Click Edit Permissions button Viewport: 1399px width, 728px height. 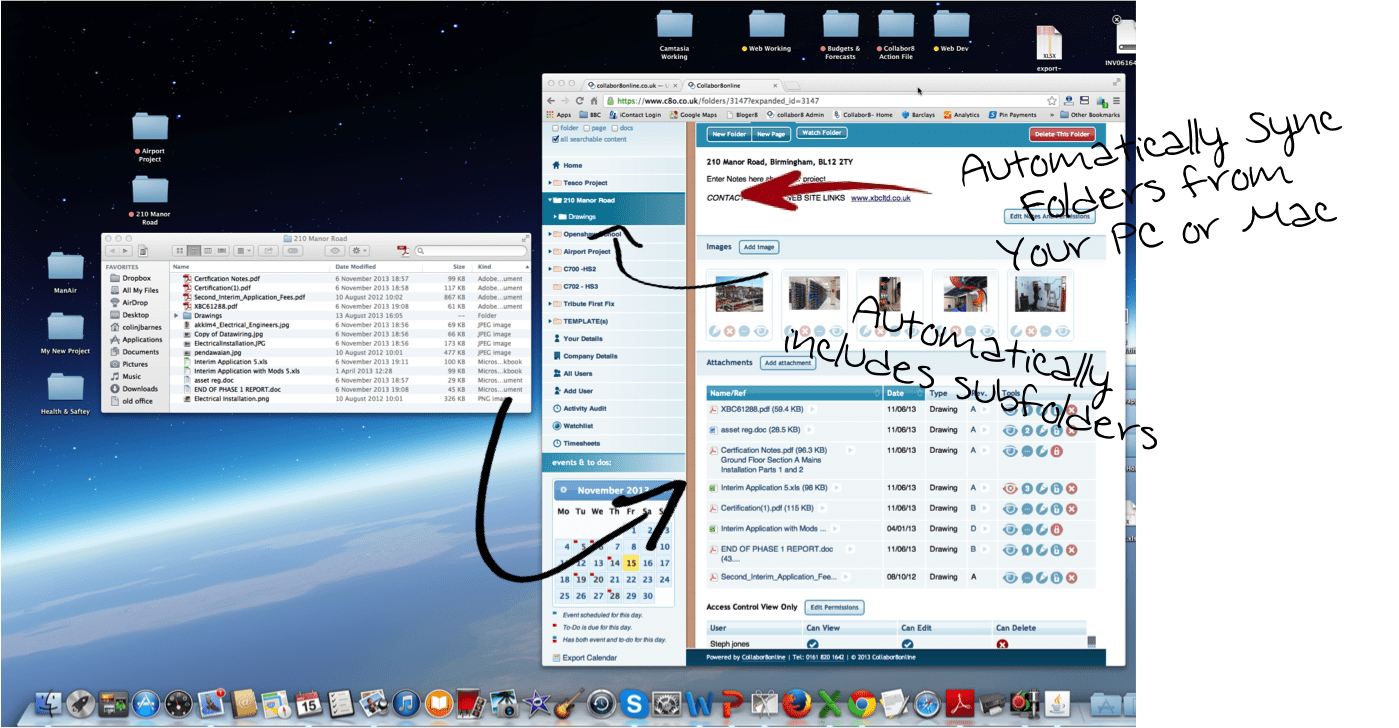[x=833, y=607]
